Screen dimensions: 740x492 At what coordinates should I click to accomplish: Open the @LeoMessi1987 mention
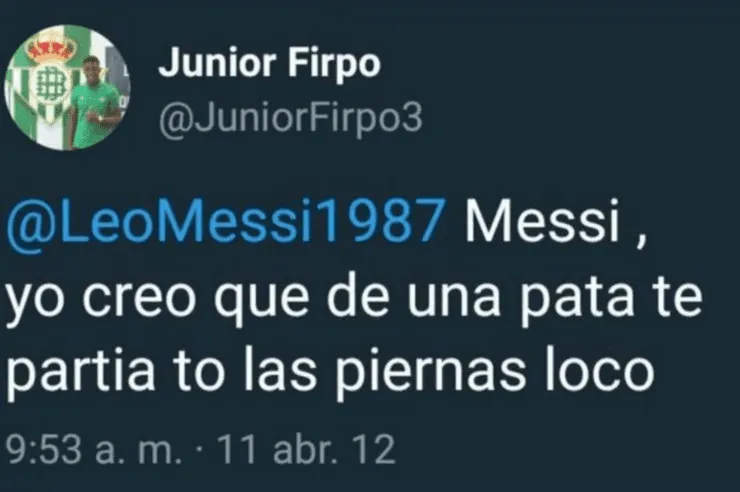[226, 221]
